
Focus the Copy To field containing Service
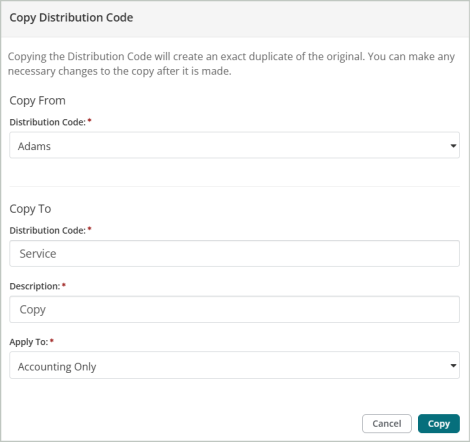(234, 253)
